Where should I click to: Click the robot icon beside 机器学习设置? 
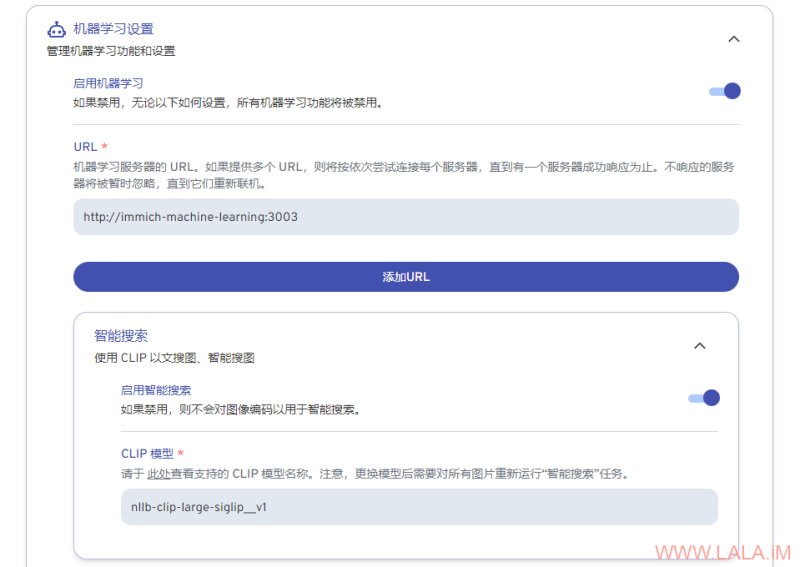tap(56, 30)
